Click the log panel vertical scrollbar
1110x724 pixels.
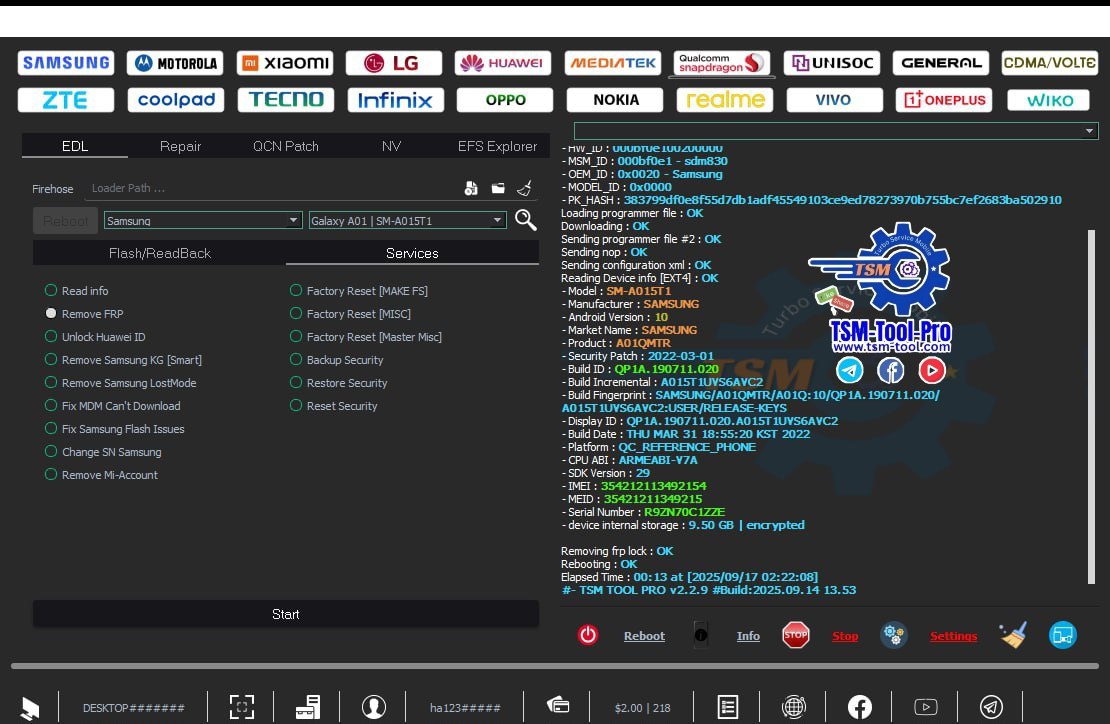tap(1091, 406)
